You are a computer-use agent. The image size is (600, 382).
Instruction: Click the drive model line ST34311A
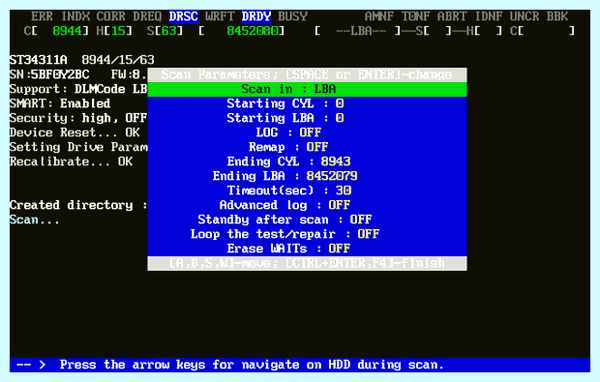pyautogui.click(x=82, y=60)
